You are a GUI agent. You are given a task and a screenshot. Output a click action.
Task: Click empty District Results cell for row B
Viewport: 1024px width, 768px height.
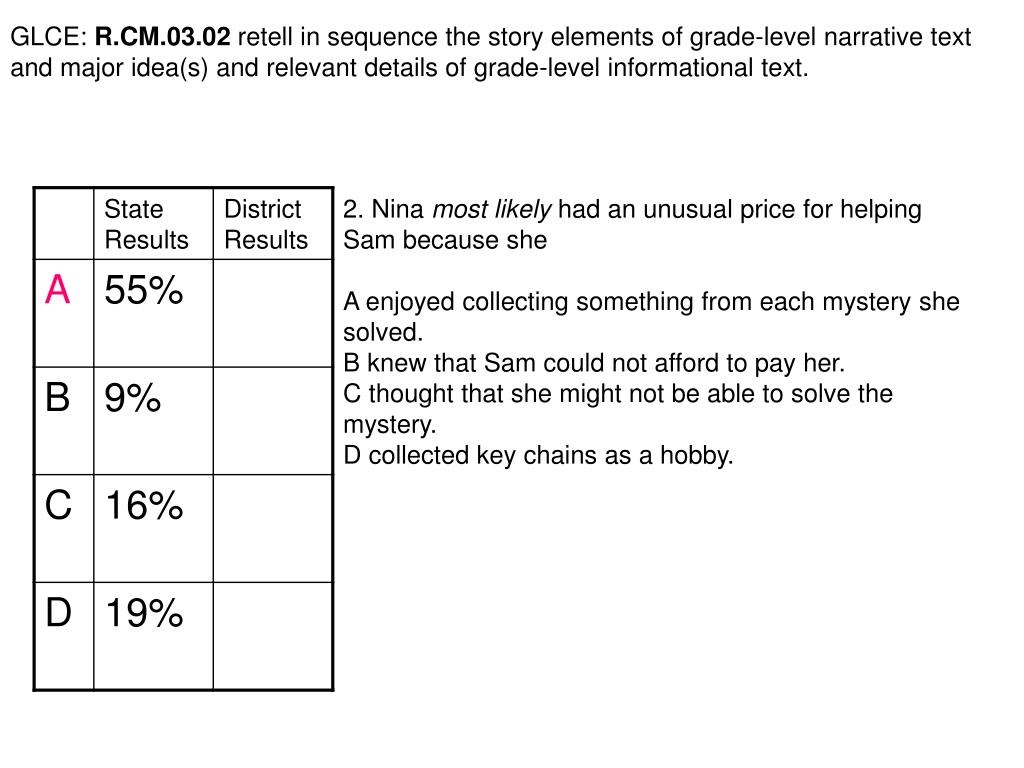pyautogui.click(x=273, y=421)
